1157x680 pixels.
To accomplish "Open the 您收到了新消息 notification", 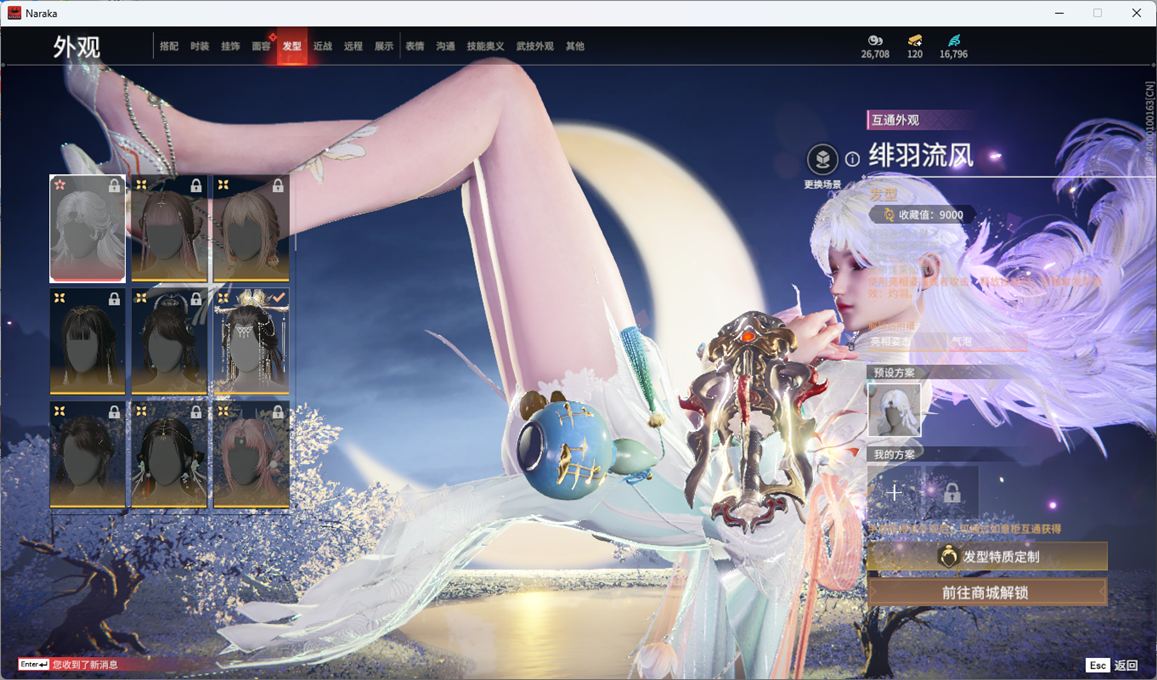I will point(85,665).
